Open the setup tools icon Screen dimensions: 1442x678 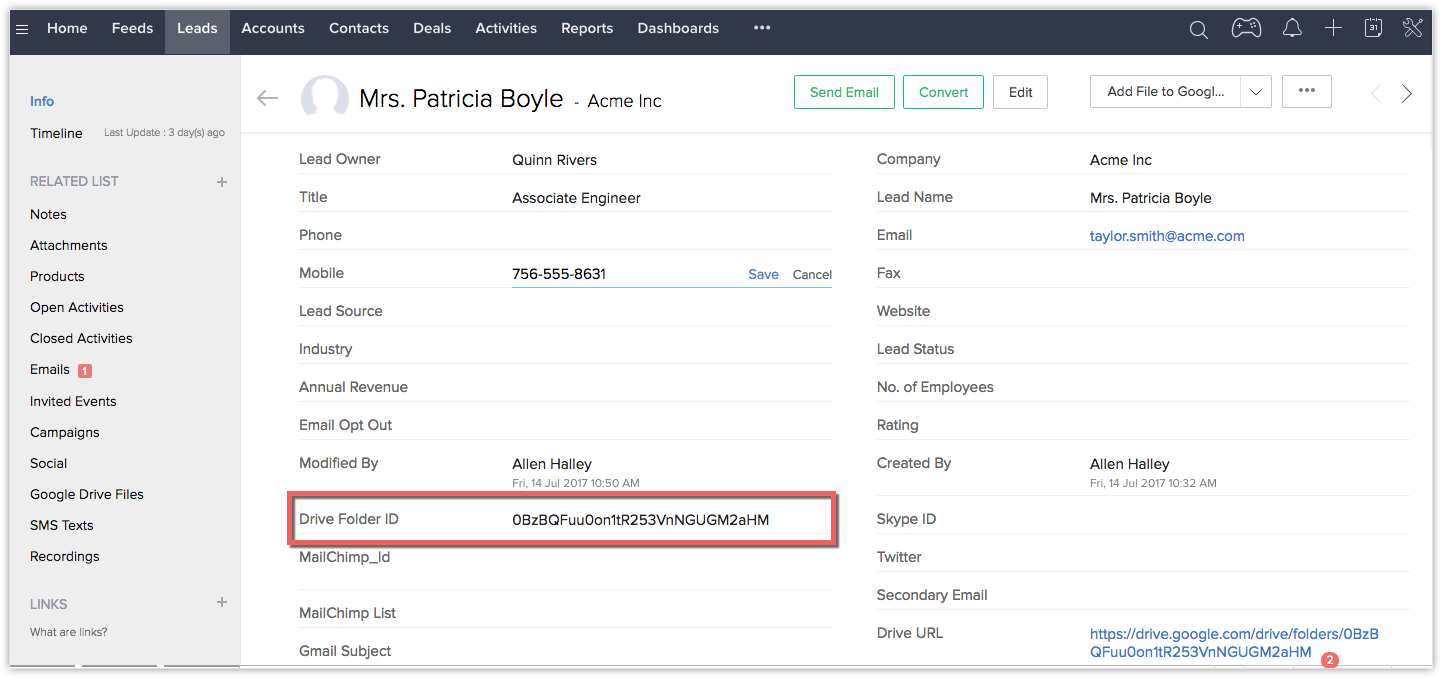tap(1412, 28)
